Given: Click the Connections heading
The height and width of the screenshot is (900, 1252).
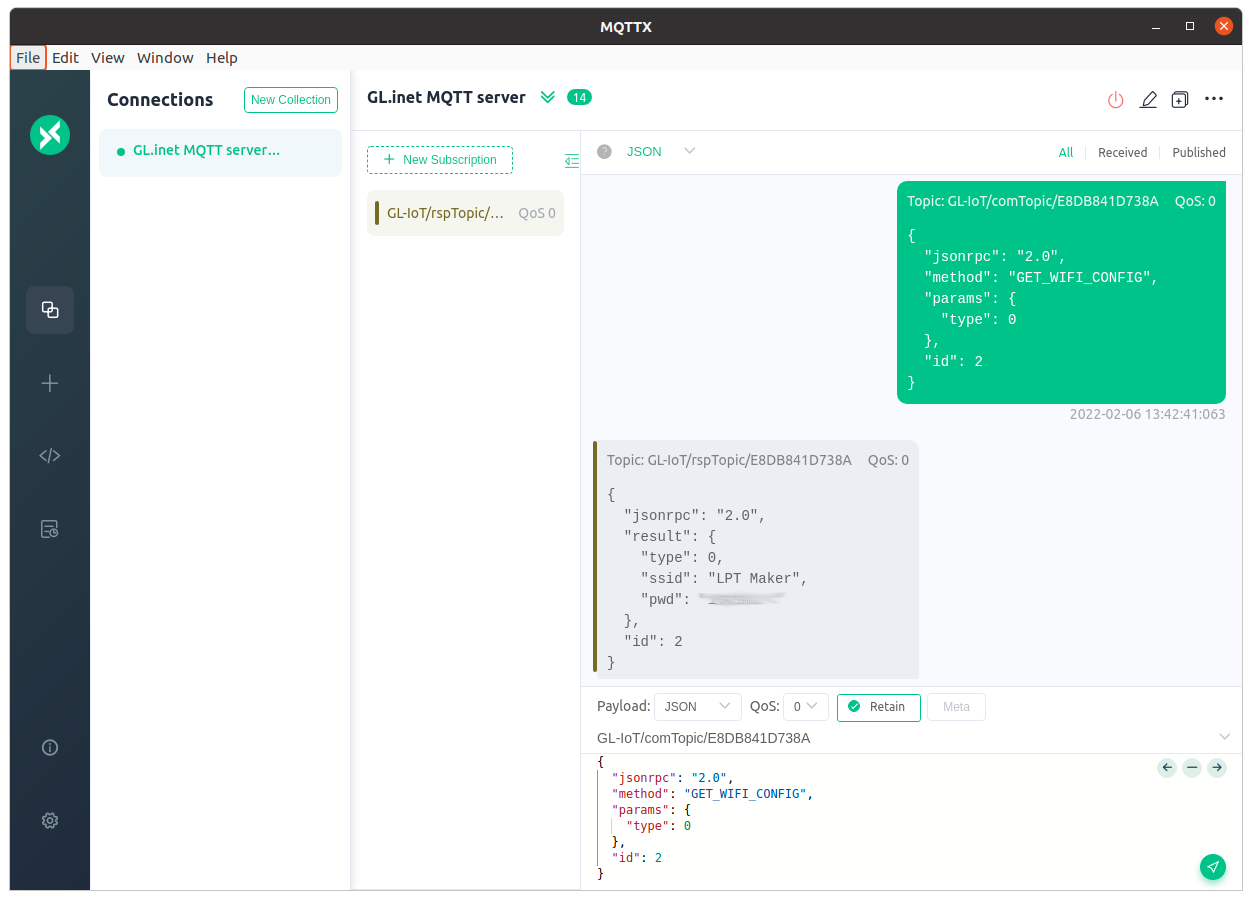Looking at the screenshot, I should pos(160,100).
